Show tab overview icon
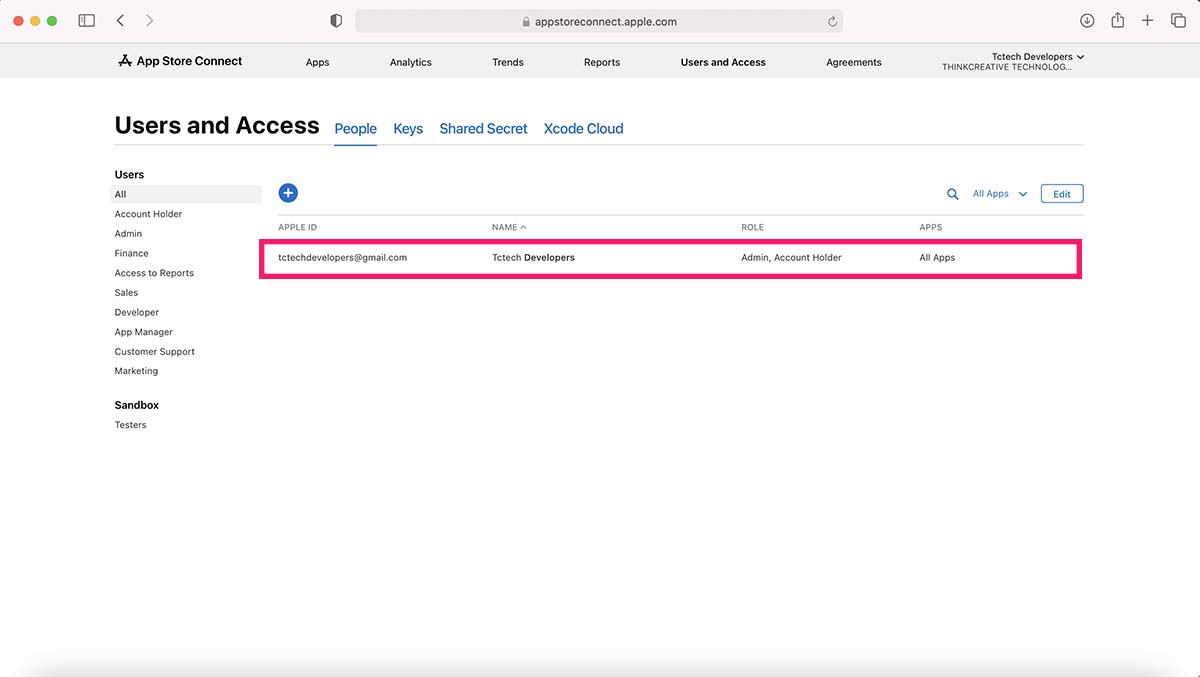Image resolution: width=1200 pixels, height=677 pixels. tap(1178, 20)
